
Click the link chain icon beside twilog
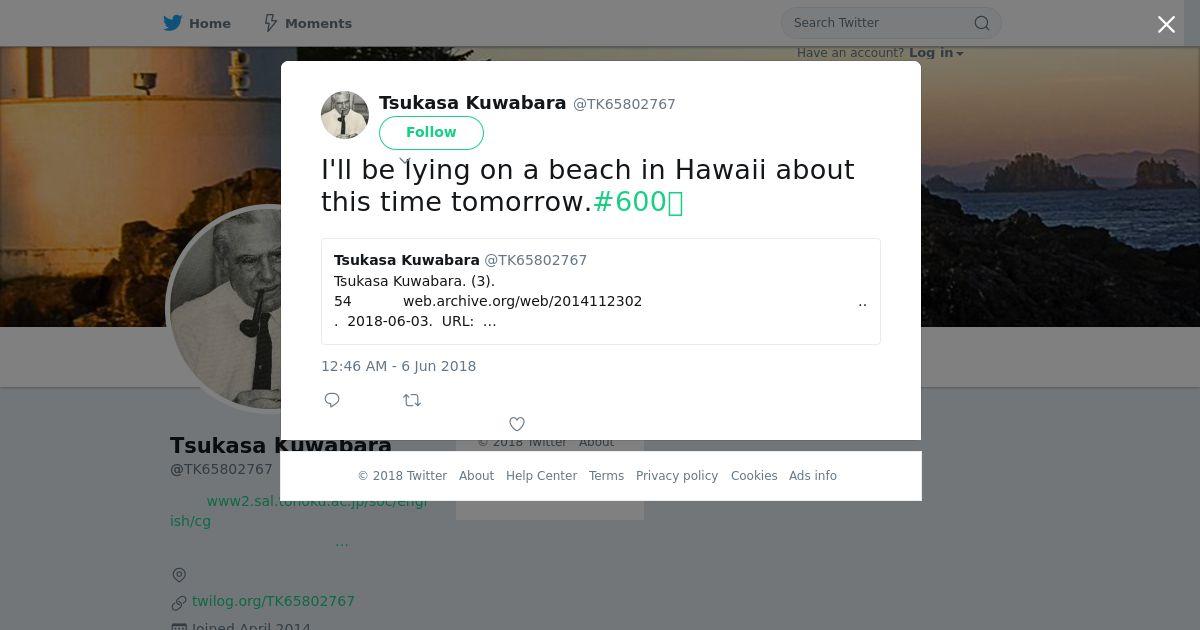click(x=179, y=602)
